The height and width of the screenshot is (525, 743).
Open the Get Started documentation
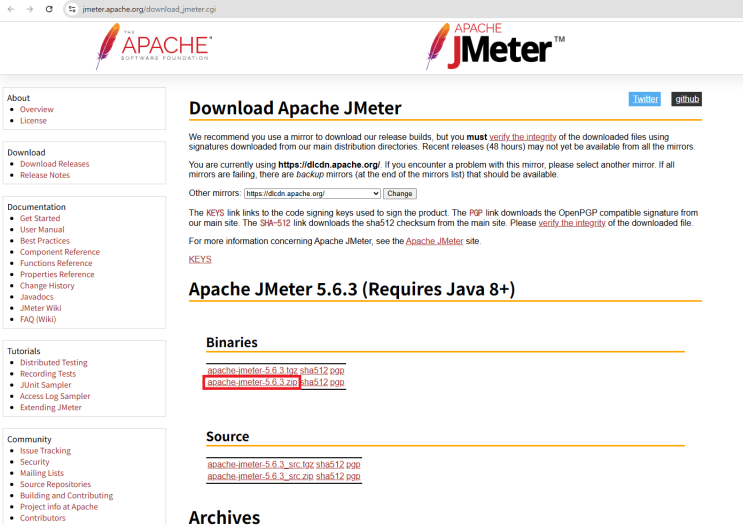pyautogui.click(x=40, y=218)
